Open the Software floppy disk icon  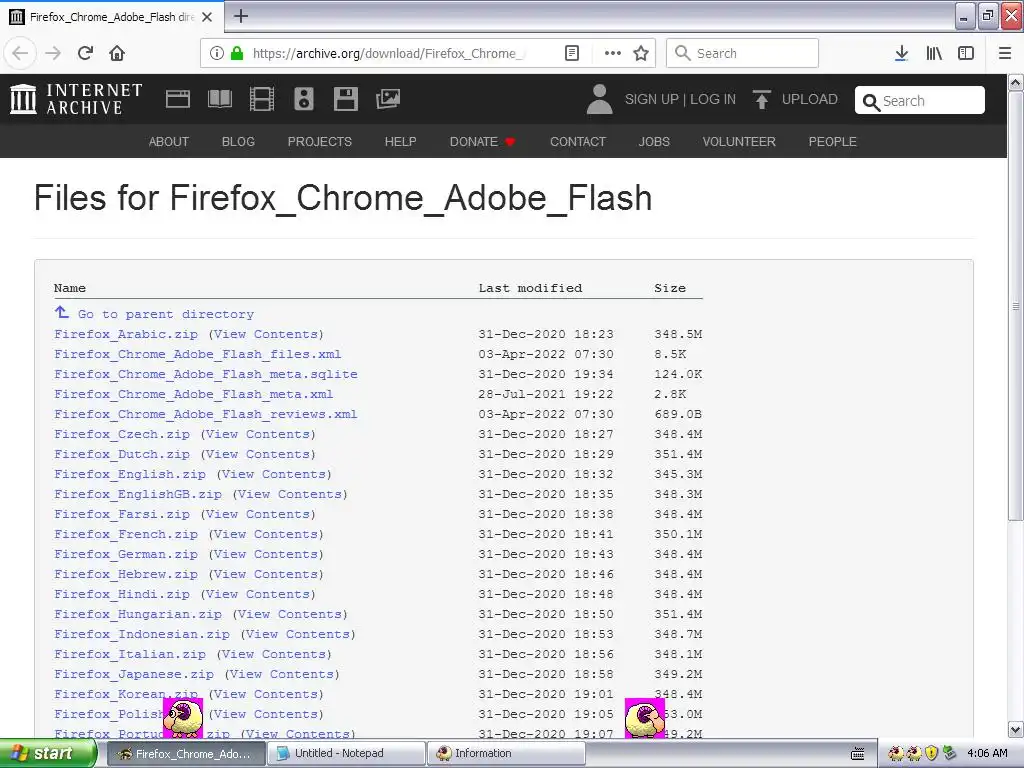345,99
